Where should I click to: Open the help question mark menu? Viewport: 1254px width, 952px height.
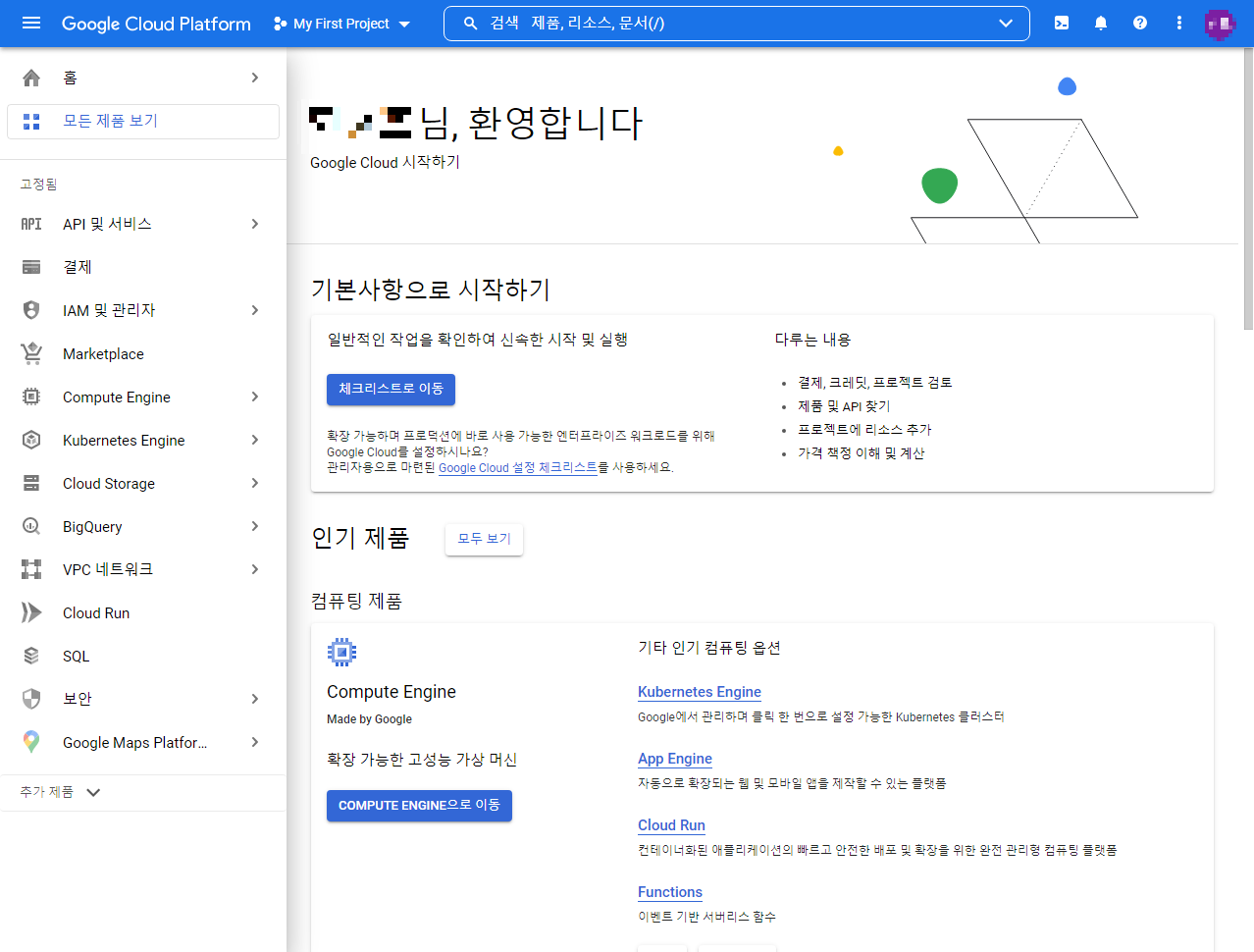click(x=1139, y=23)
